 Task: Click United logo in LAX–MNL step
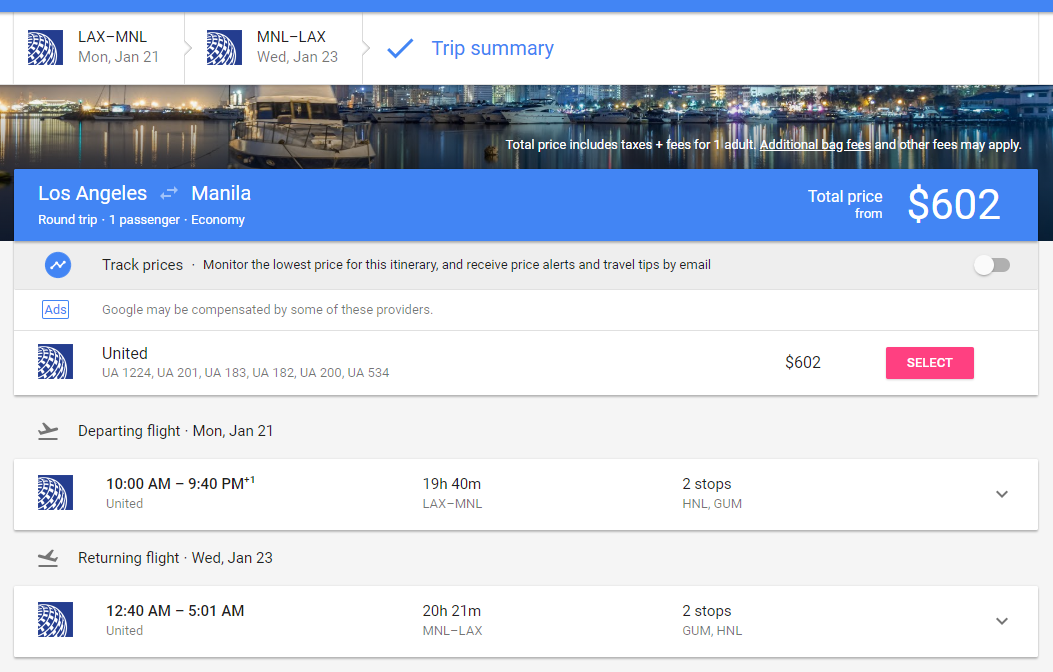(x=45, y=47)
